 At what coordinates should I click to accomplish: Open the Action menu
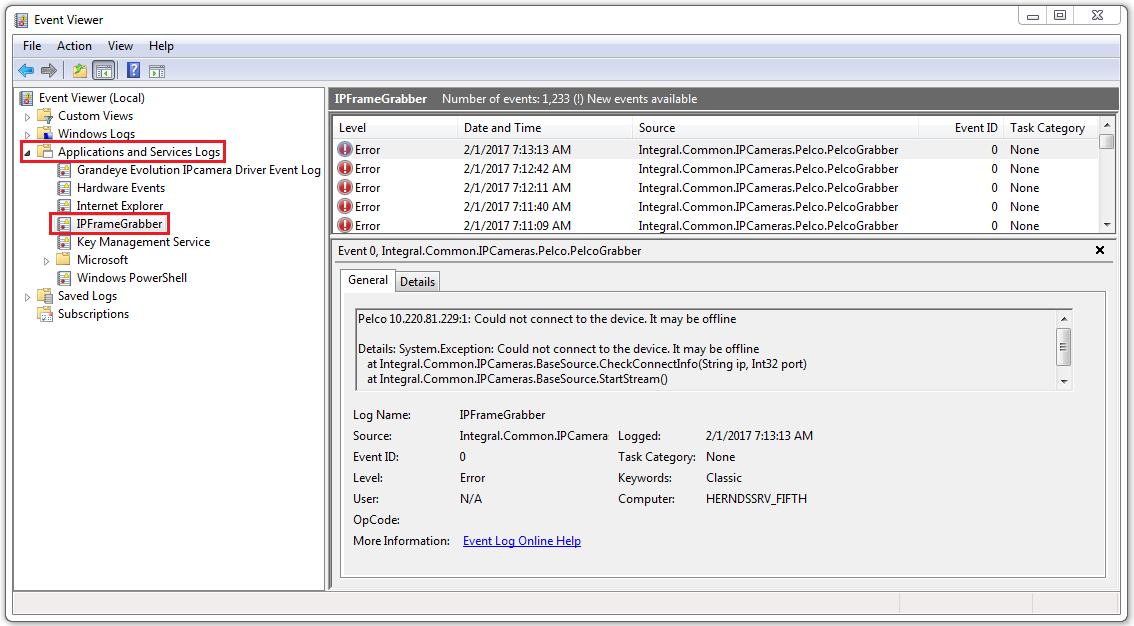click(x=74, y=46)
